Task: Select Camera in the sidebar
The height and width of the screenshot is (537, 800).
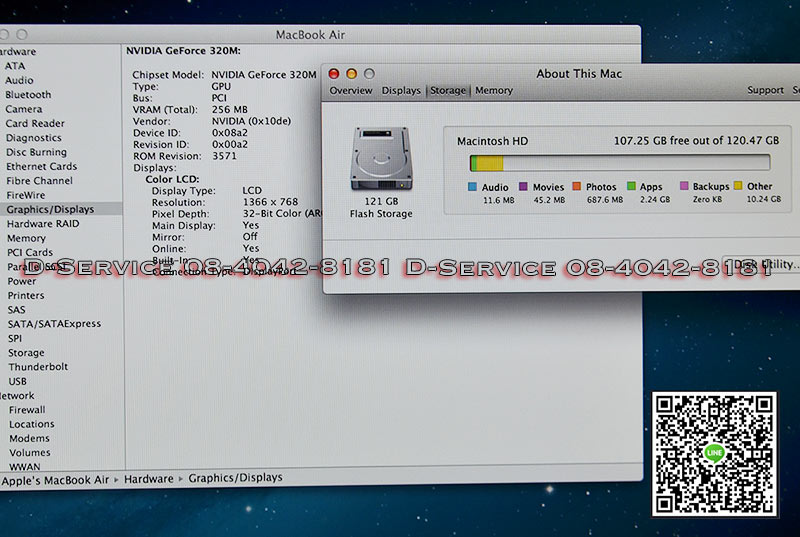Action: [x=24, y=109]
